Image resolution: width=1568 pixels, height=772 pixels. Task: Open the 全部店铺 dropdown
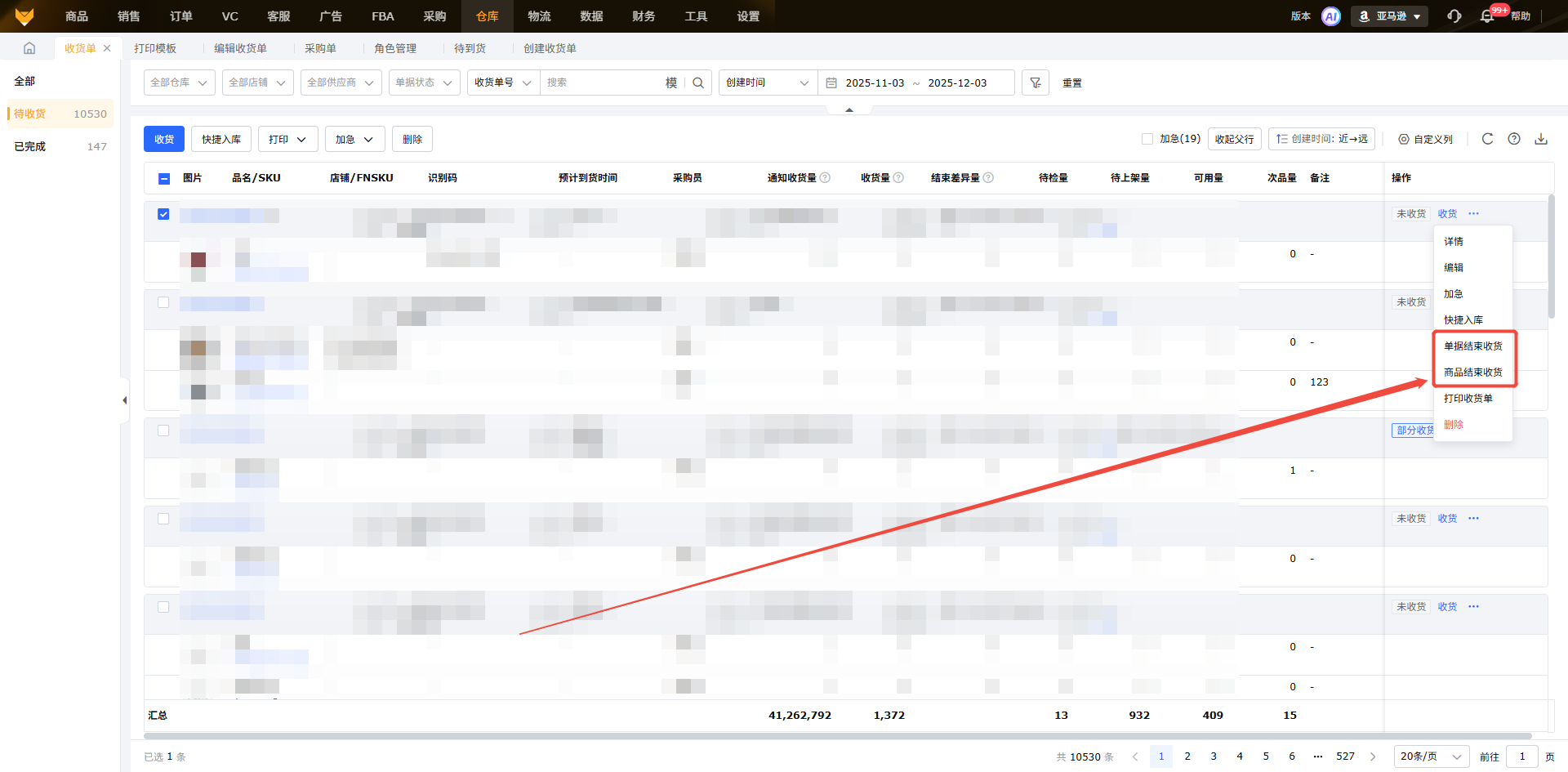pos(258,83)
